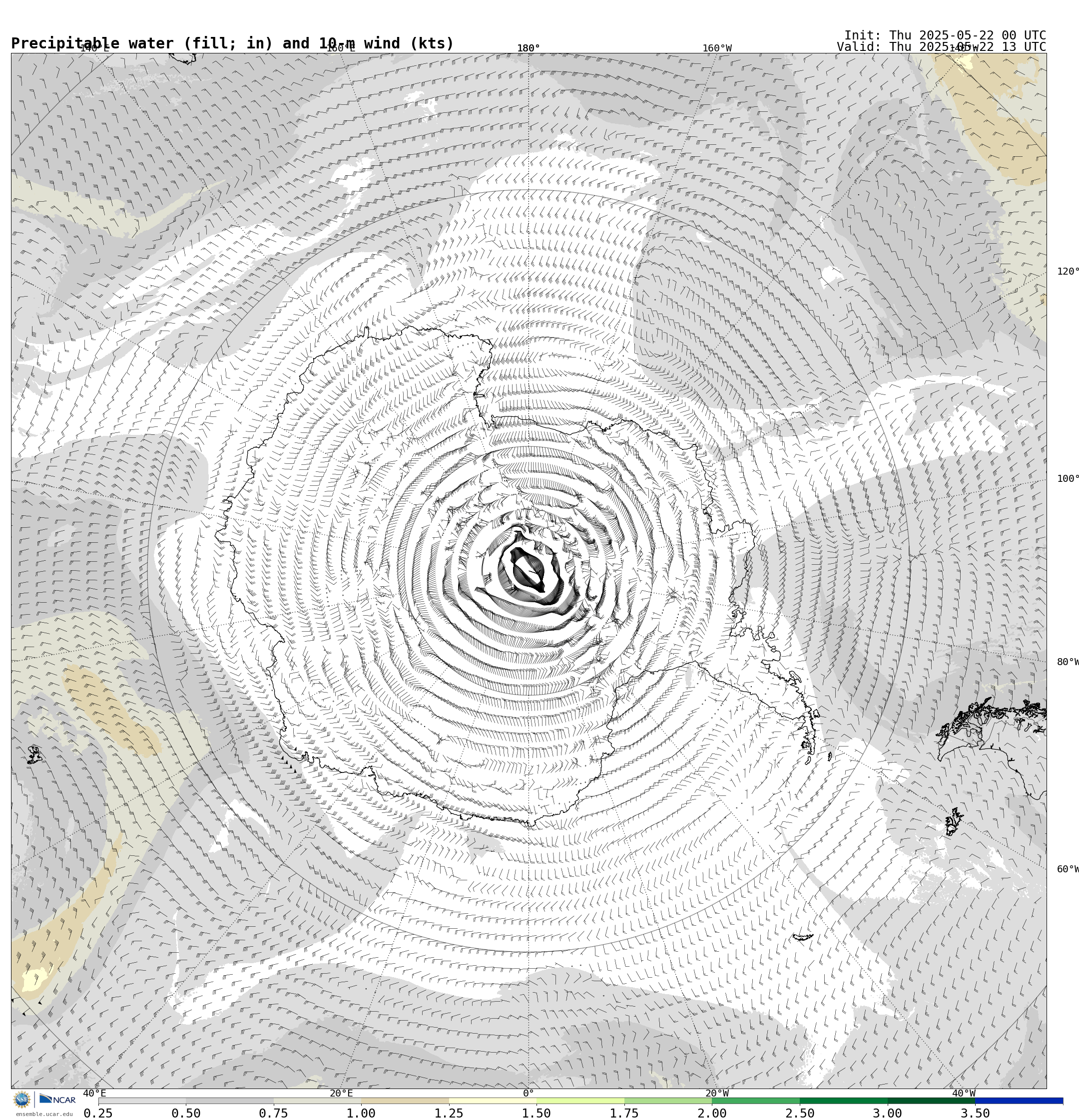
Task: Pick the medium green 2.00–2.50 colorbar segment
Action: tap(756, 1101)
